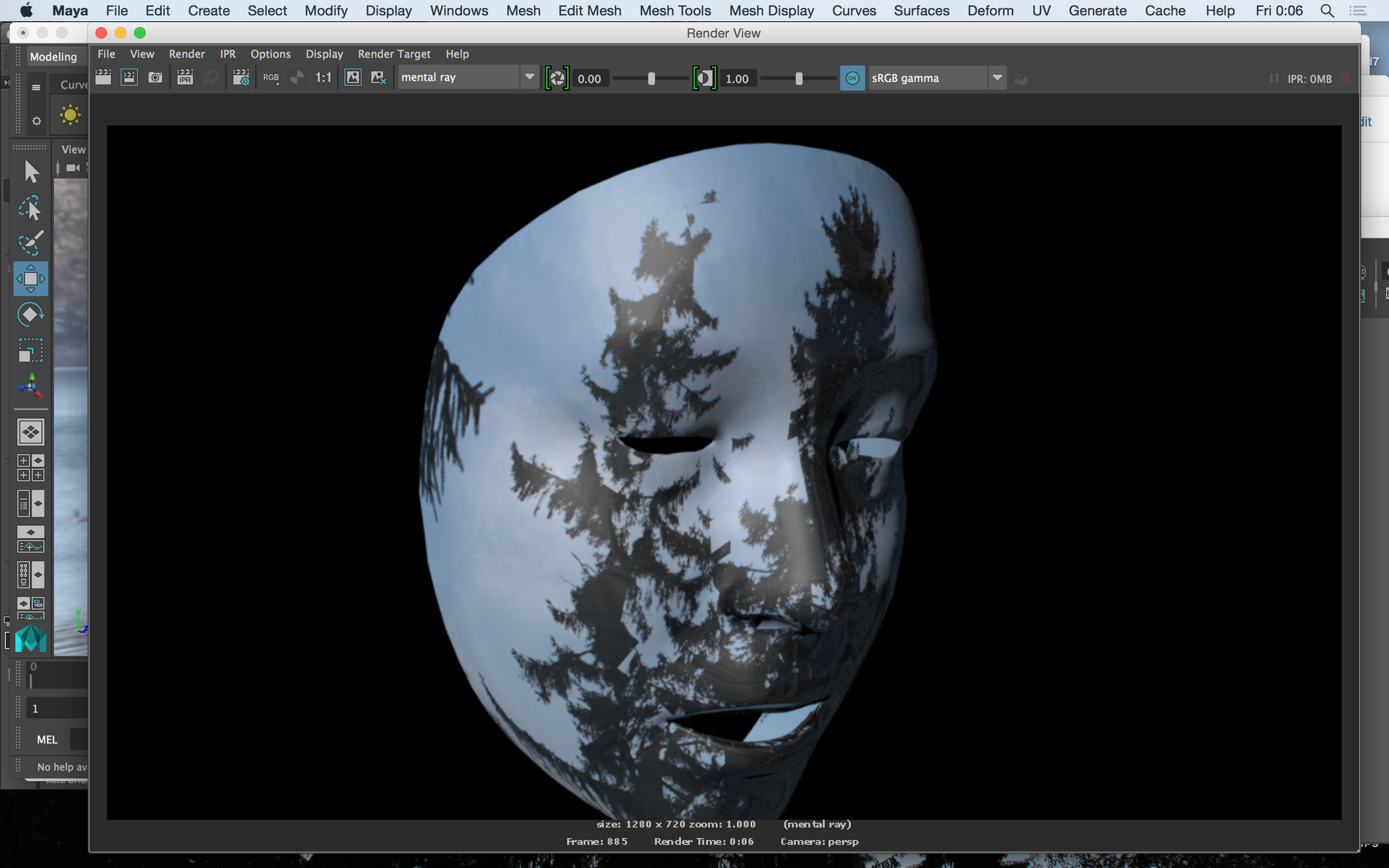Expand the sRGB gamma view transform dropdown
This screenshot has height=868, width=1389.
pyautogui.click(x=997, y=78)
